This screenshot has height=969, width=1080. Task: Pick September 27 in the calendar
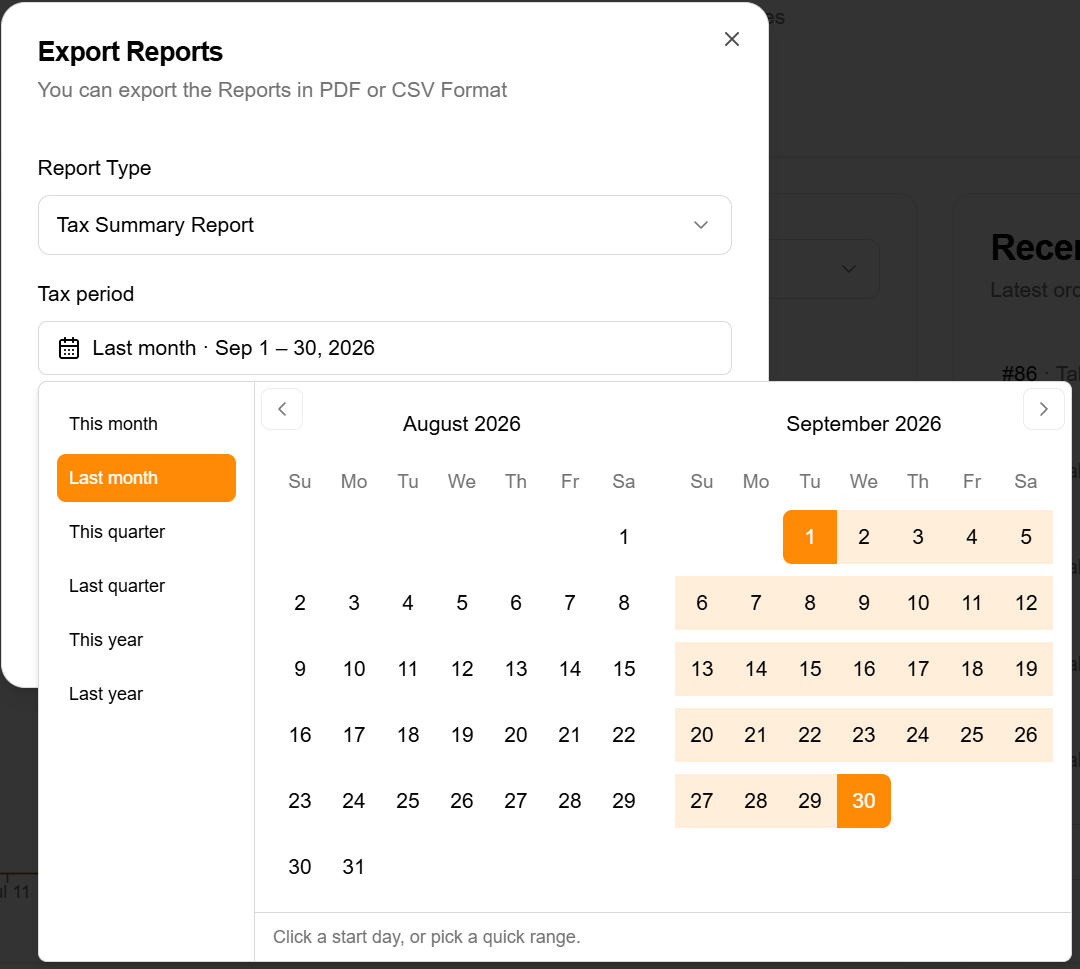pyautogui.click(x=702, y=801)
